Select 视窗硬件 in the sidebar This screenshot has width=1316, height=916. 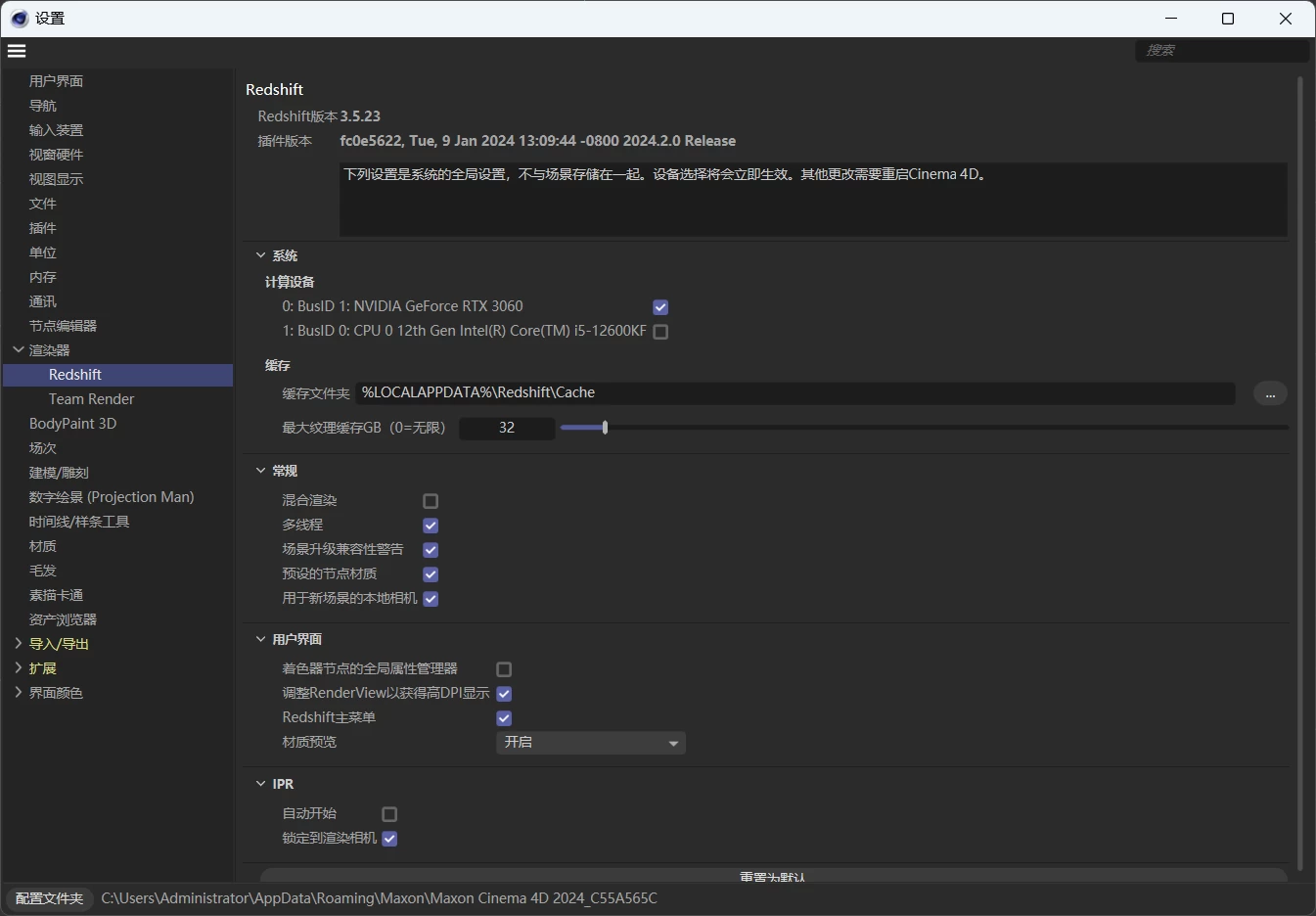(56, 155)
